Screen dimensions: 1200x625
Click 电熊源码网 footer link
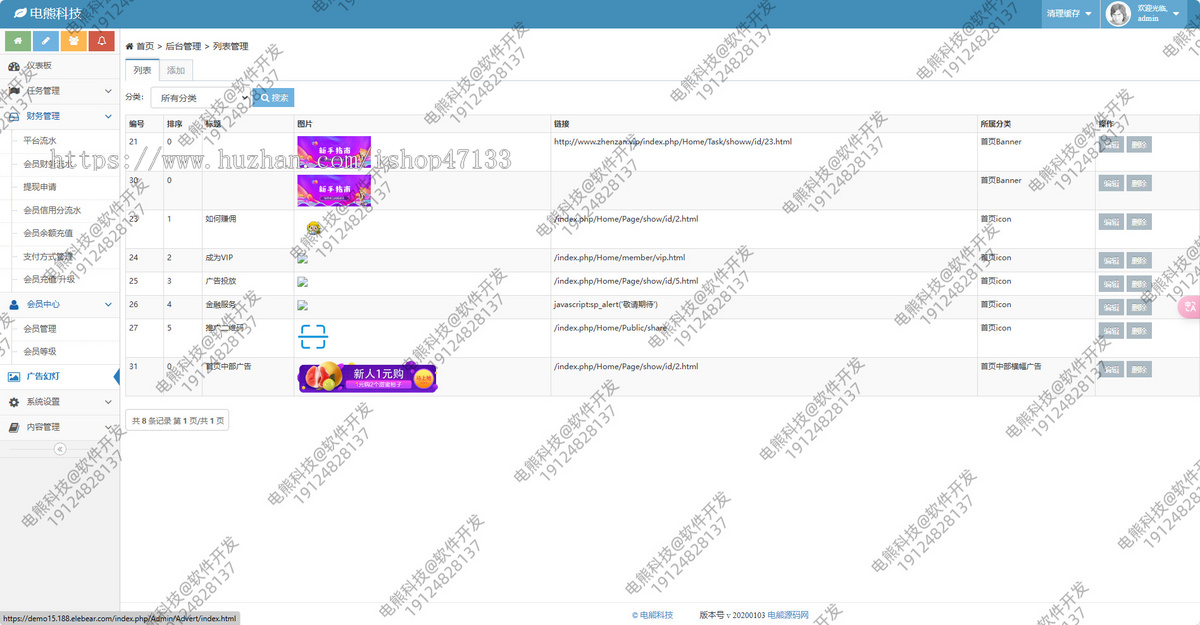788,615
